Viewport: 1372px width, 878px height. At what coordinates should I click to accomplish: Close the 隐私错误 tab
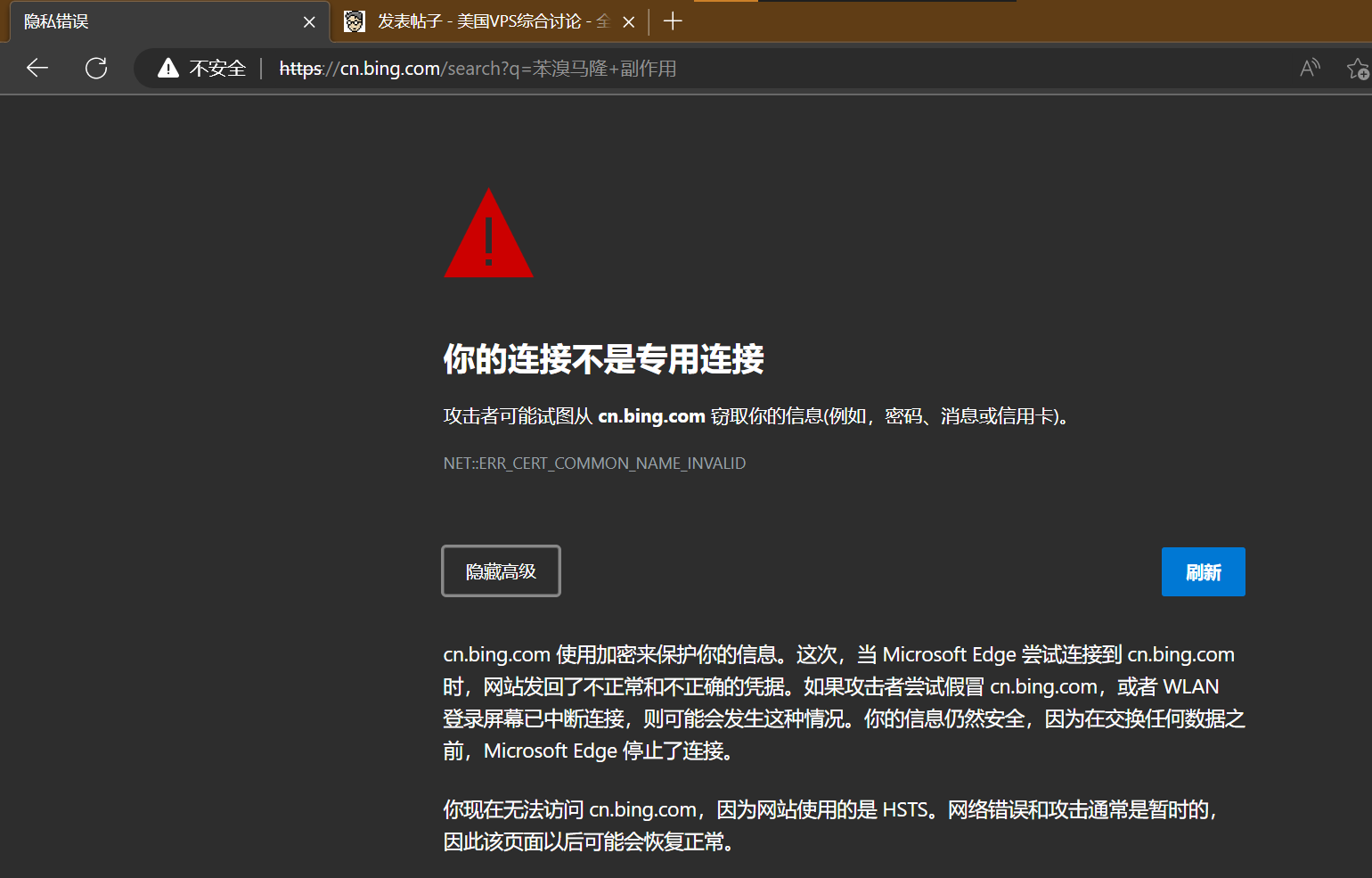coord(309,21)
